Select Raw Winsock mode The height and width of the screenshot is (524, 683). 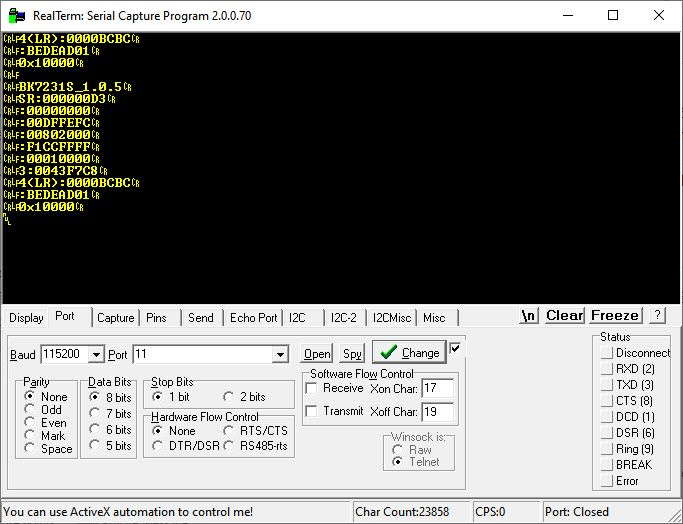(x=412, y=450)
